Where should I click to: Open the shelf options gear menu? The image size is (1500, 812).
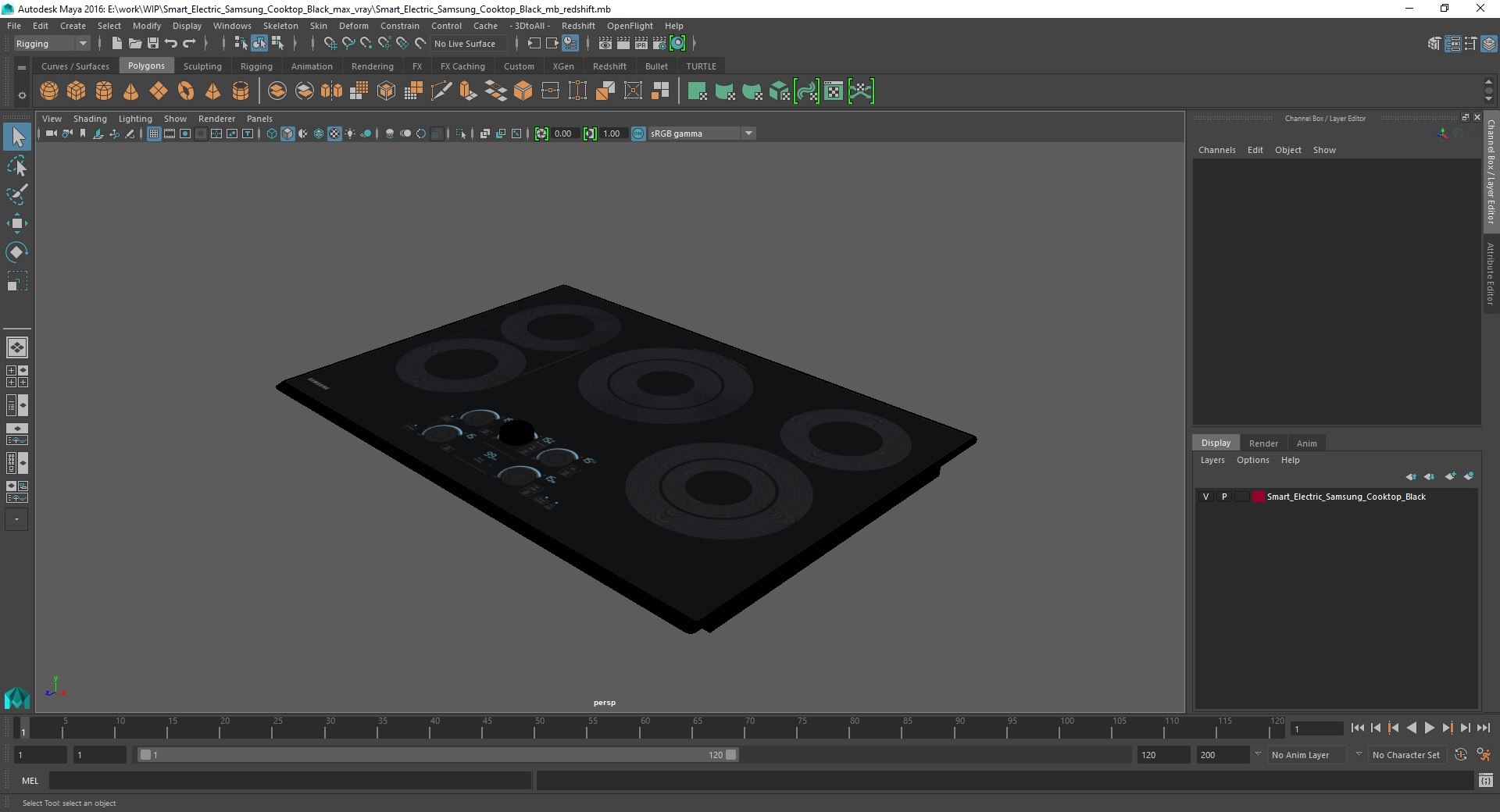22,95
